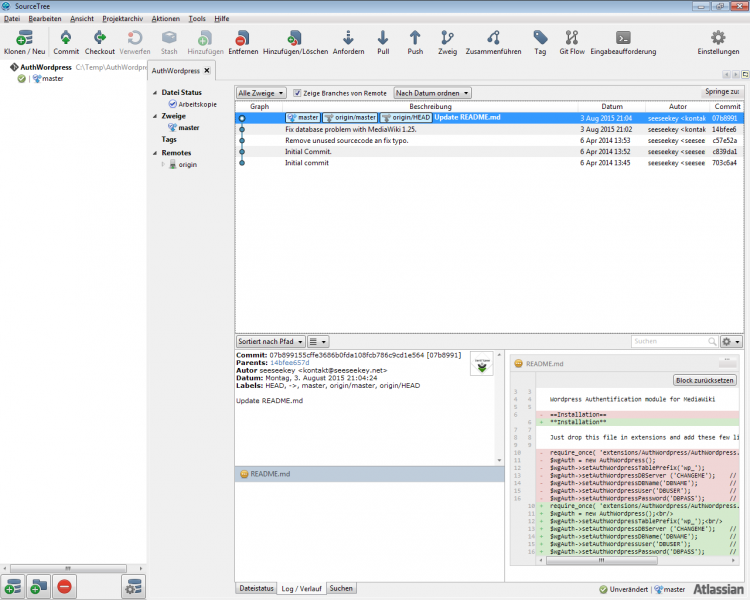This screenshot has width=750, height=600.
Task: Open the Nach Datum ordnen dropdown
Action: click(432, 93)
